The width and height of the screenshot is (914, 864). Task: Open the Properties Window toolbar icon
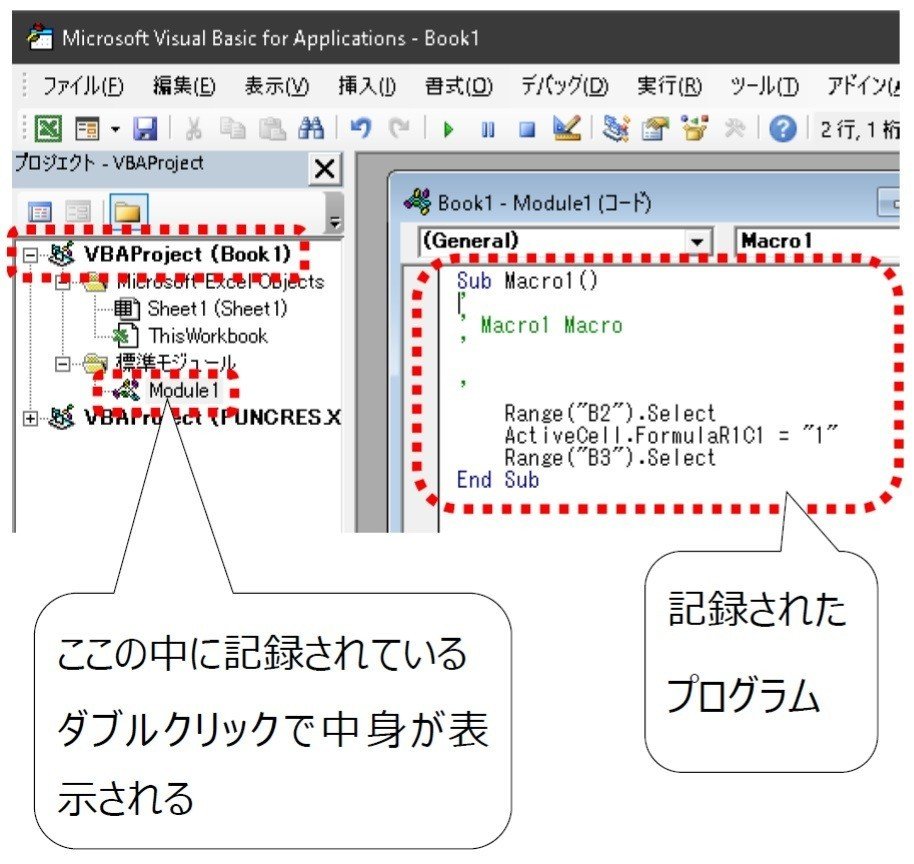655,128
